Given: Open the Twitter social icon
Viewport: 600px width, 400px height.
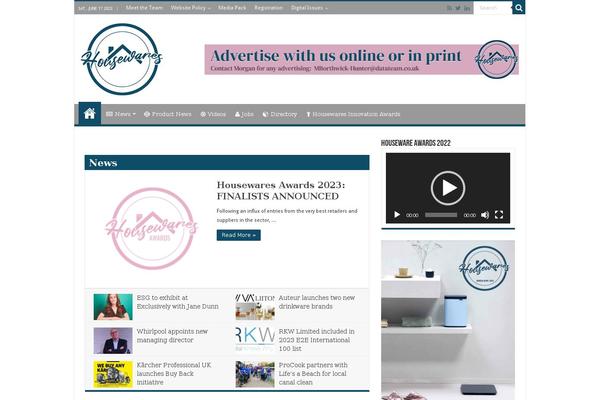Looking at the screenshot, I should pyautogui.click(x=458, y=8).
